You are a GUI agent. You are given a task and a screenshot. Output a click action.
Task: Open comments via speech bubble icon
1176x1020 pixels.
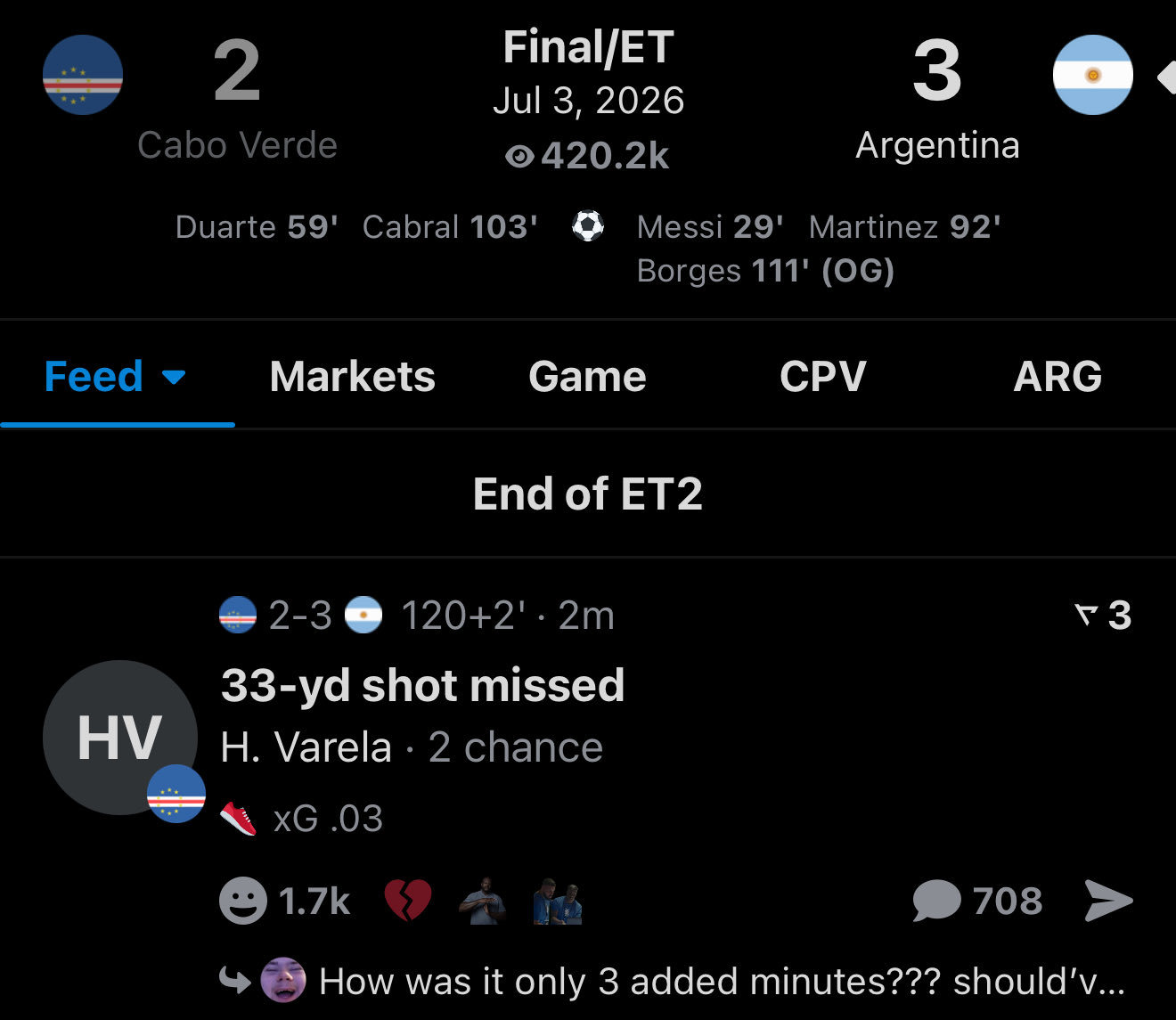click(x=936, y=901)
